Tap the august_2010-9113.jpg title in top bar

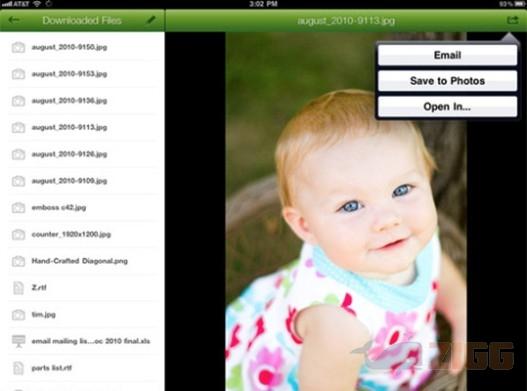[x=346, y=21]
